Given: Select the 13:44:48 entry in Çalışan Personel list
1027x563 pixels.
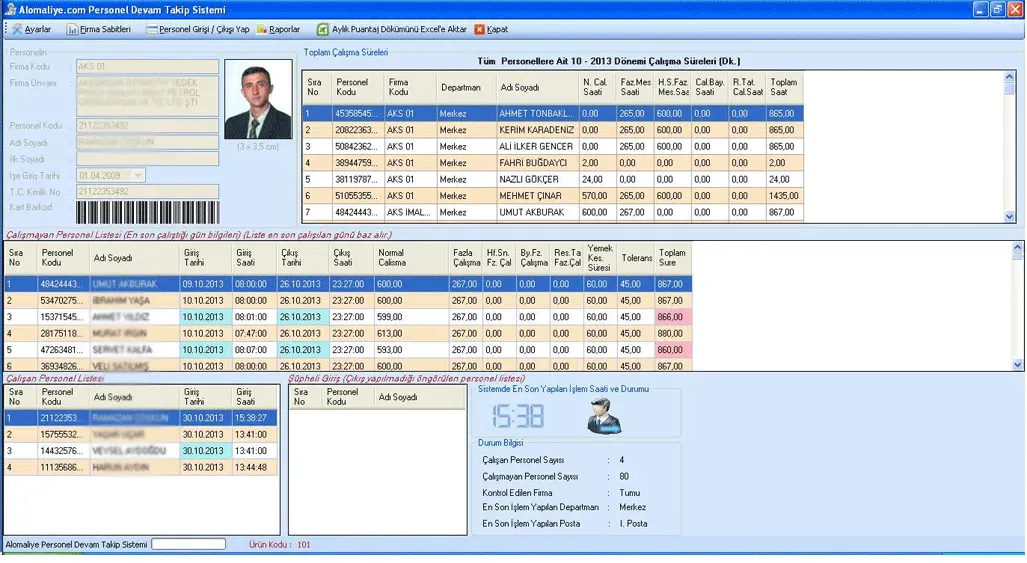Looking at the screenshot, I should [x=255, y=467].
